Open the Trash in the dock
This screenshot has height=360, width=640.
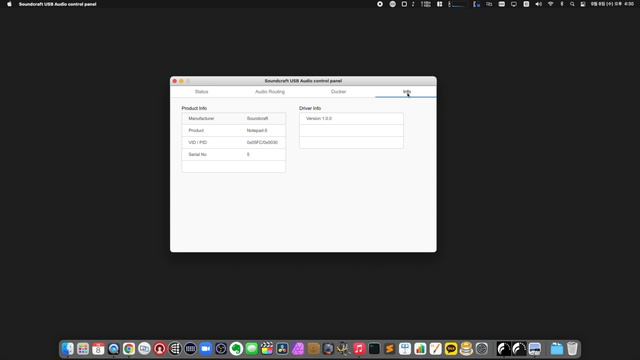pyautogui.click(x=572, y=349)
